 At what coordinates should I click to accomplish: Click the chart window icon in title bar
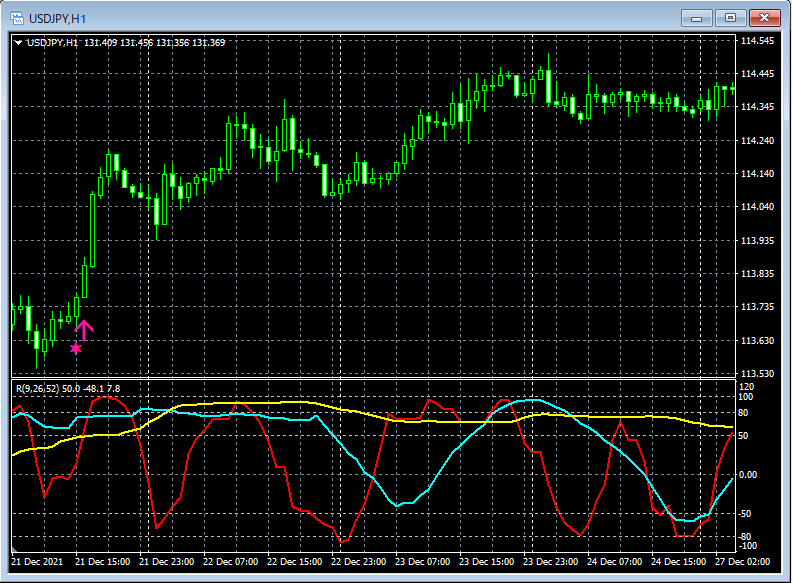tap(17, 17)
